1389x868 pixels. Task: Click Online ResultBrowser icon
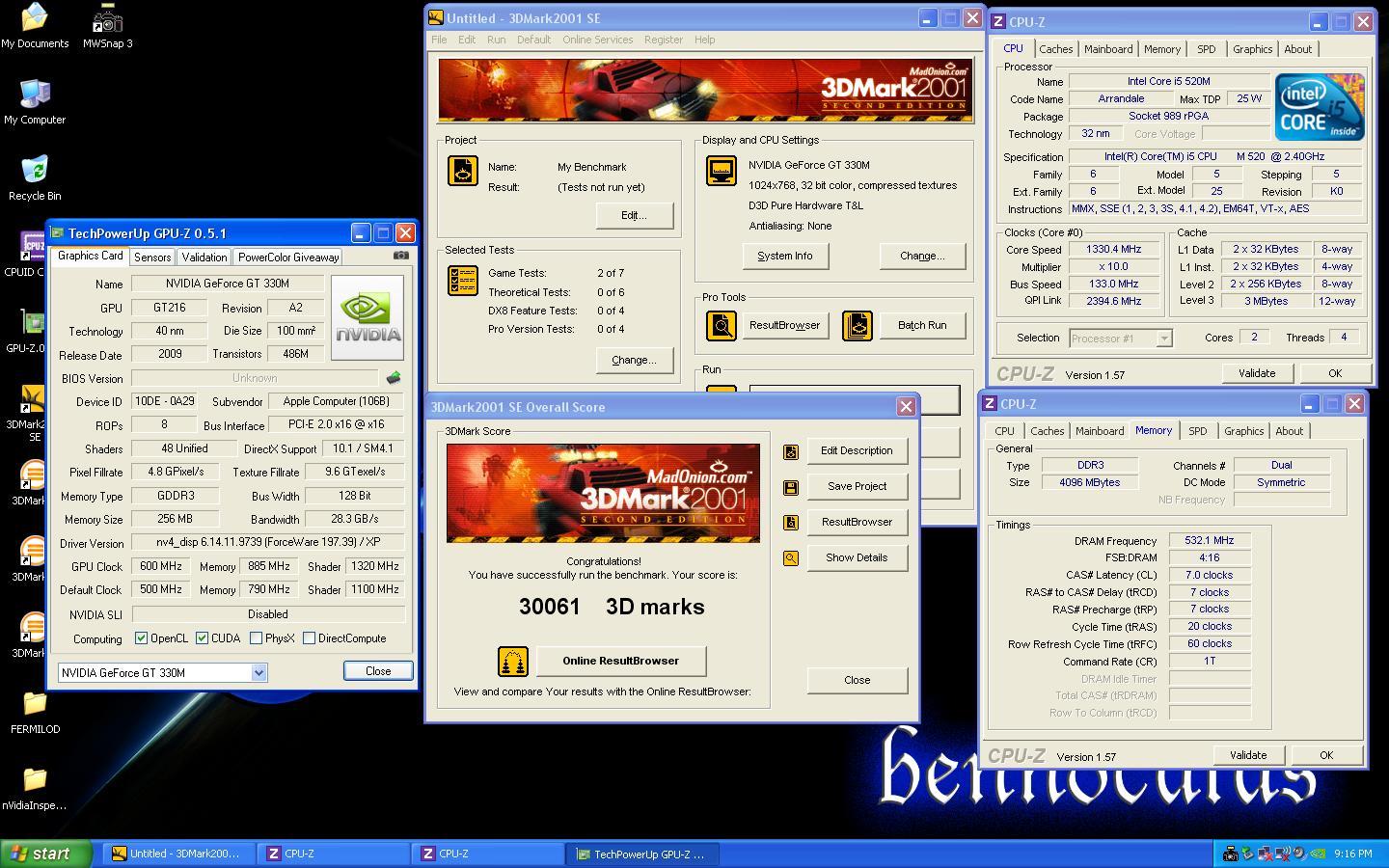click(x=513, y=662)
